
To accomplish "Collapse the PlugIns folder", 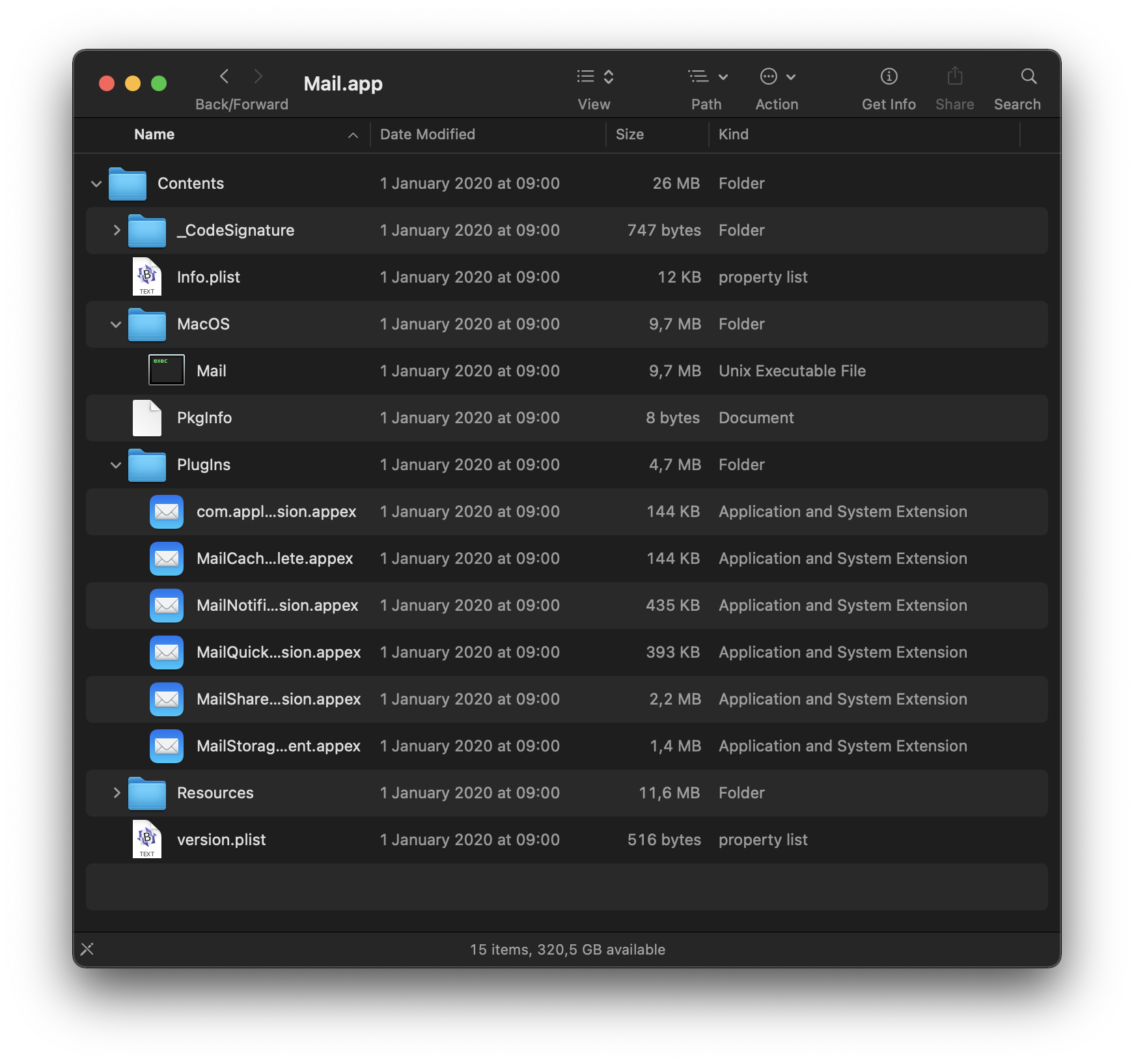I will [116, 465].
